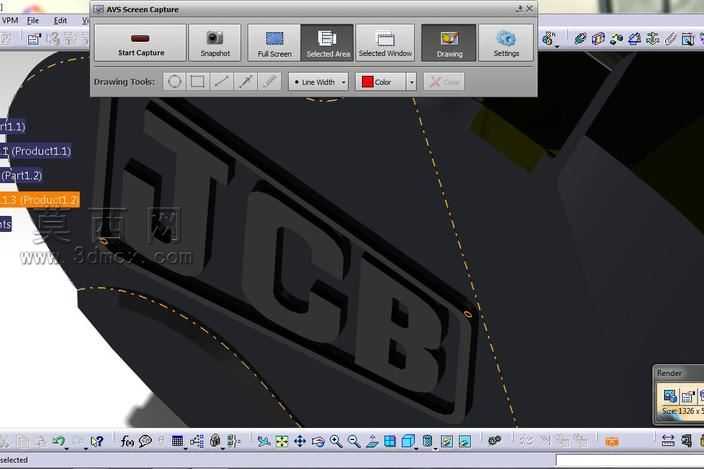
Task: Click the comment bubble icon
Action: 145,441
